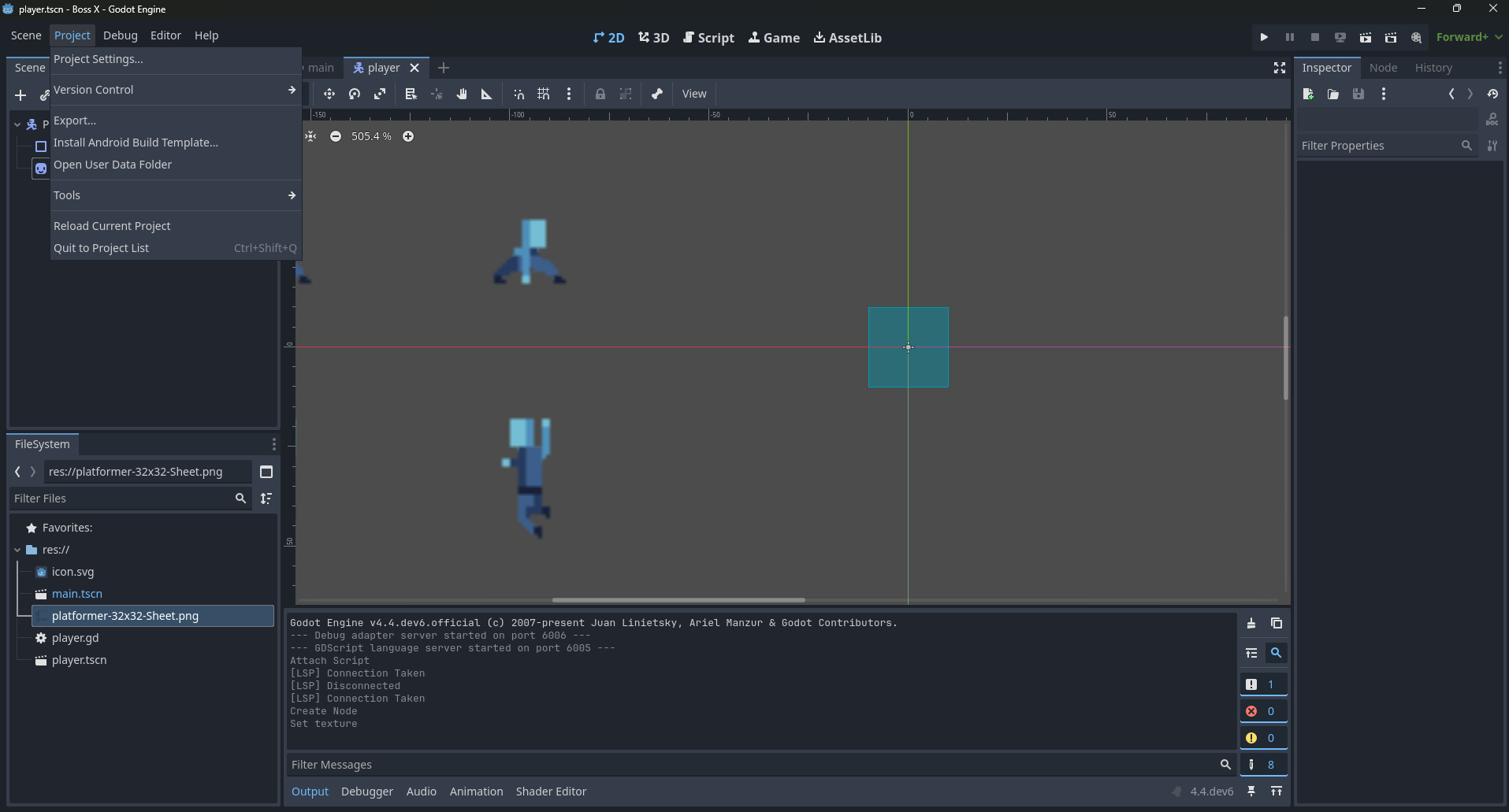Zoom out the 2D canvas
Image resolution: width=1509 pixels, height=812 pixels.
tap(336, 136)
